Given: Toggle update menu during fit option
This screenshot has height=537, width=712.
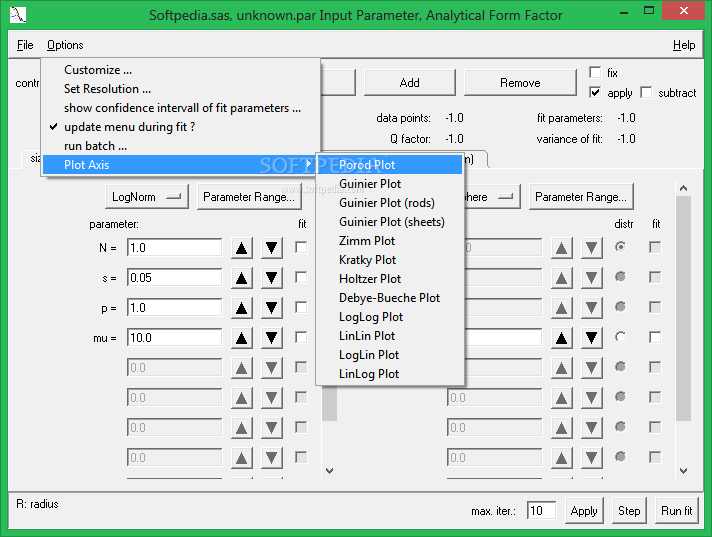Looking at the screenshot, I should pos(180,127).
